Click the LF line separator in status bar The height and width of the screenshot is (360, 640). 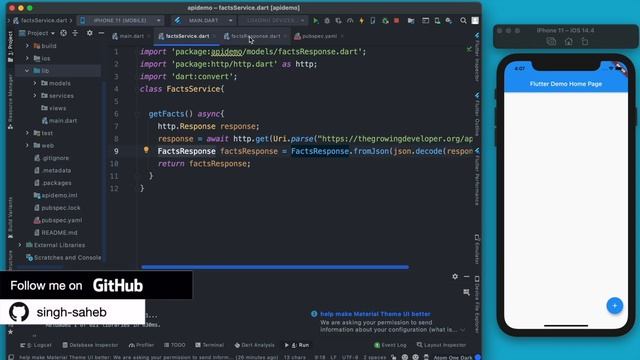(333, 357)
